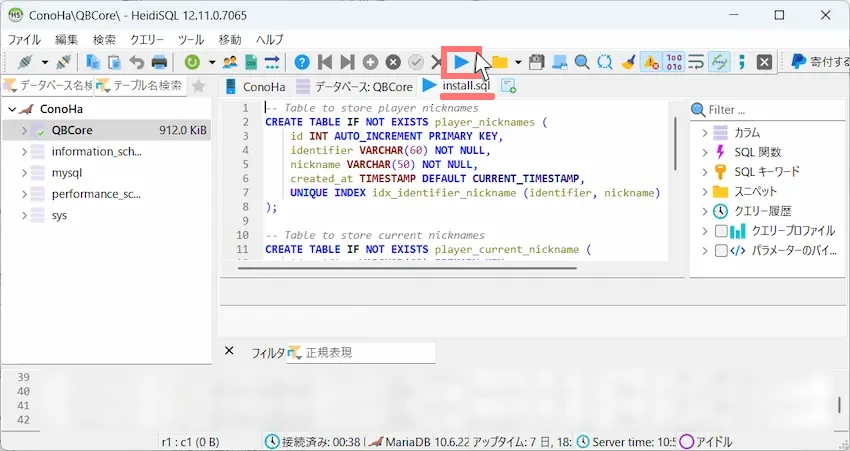Toggle the binary 100 010 display icon
Image resolution: width=850 pixels, height=451 pixels.
[674, 62]
